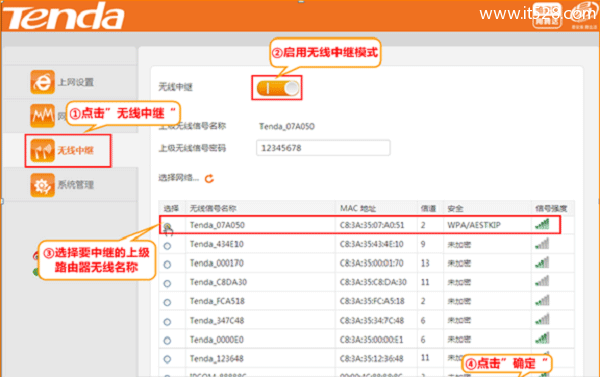The width and height of the screenshot is (600, 377).
Task: Select radio button for Tenda_07A050
Action: pos(167,226)
